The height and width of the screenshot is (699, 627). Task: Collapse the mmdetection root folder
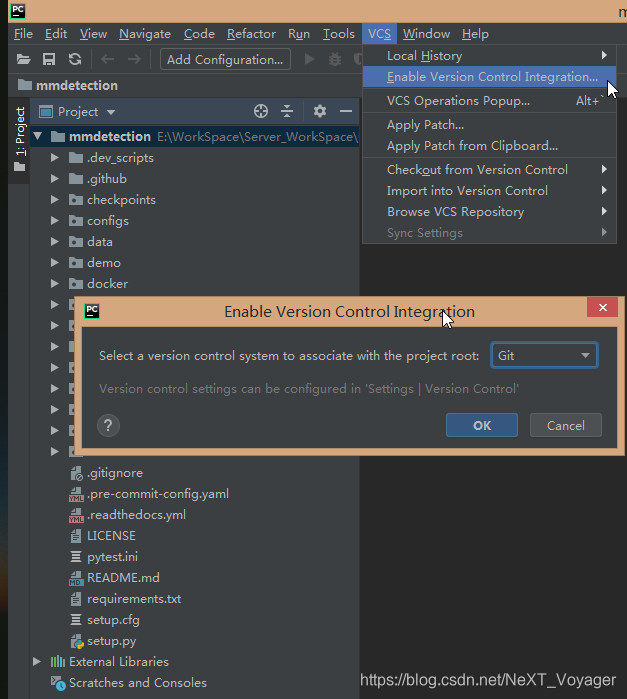(x=38, y=136)
